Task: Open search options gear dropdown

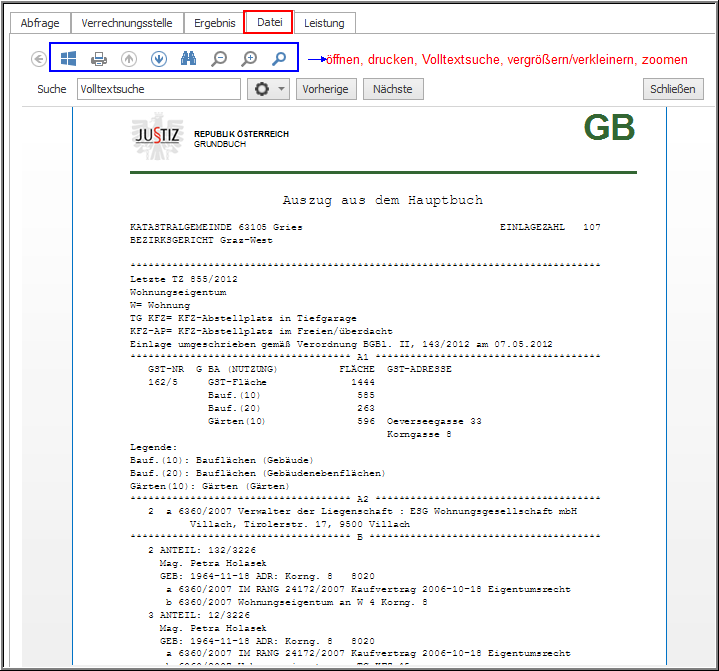Action: pyautogui.click(x=268, y=89)
